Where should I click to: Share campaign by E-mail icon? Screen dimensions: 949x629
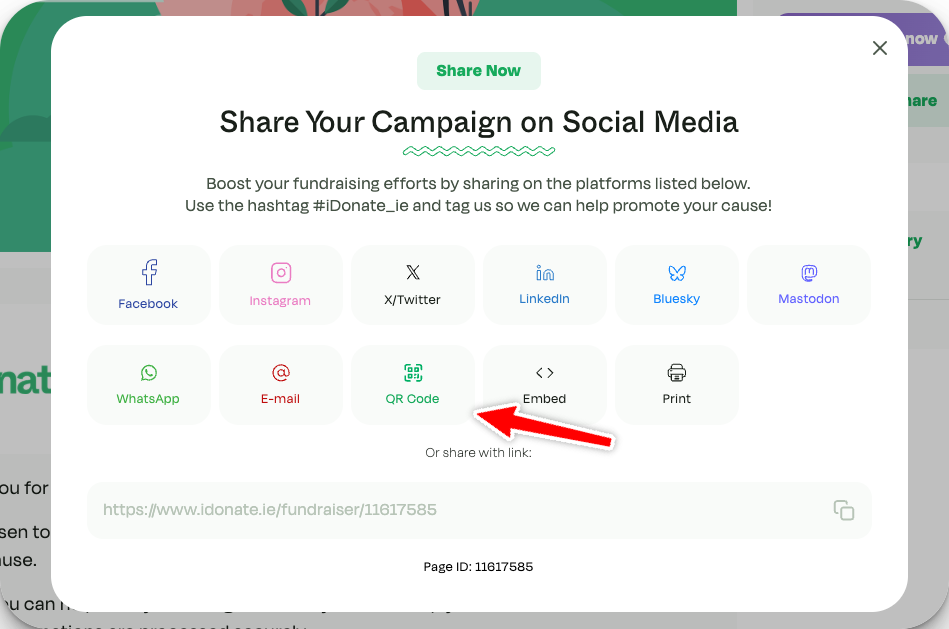tap(281, 373)
